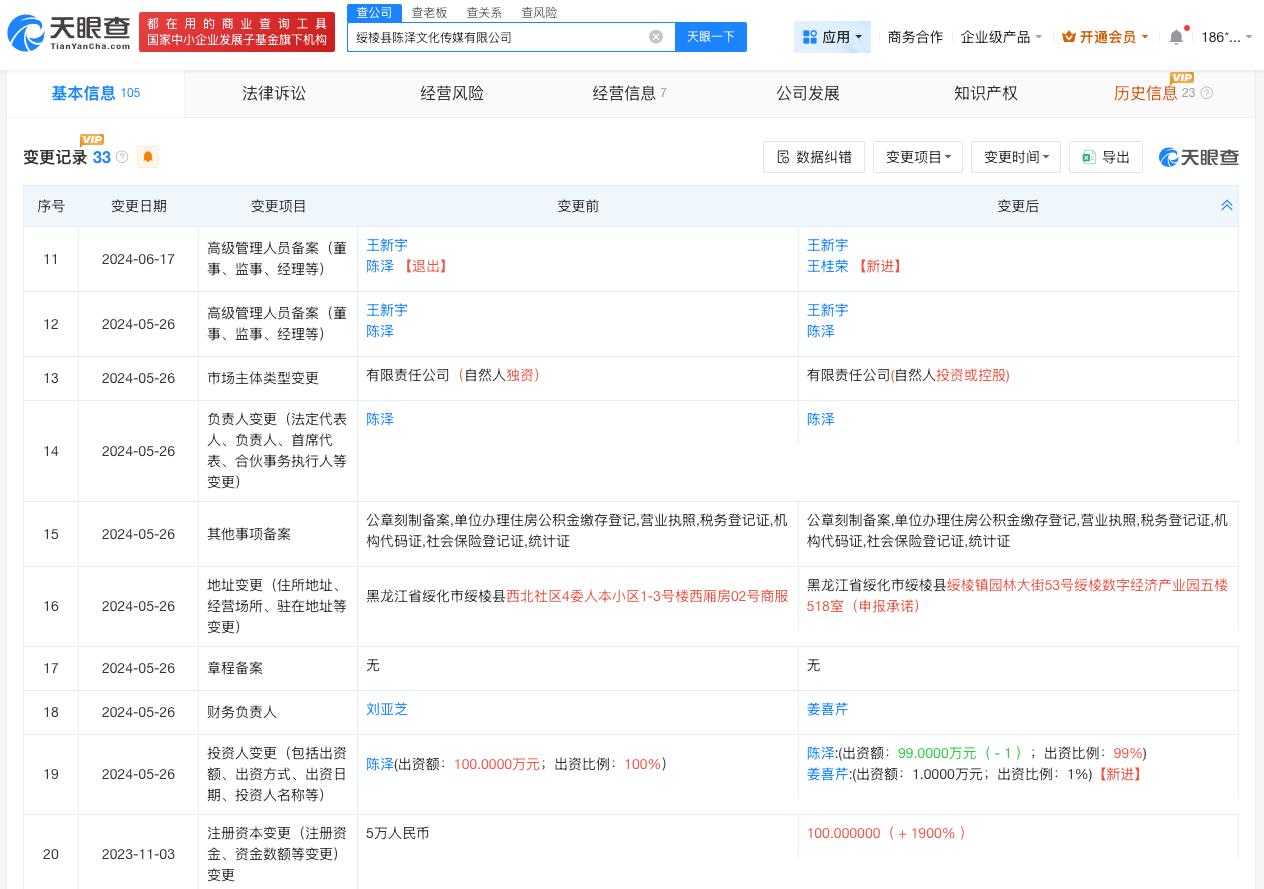This screenshot has height=889, width=1264.
Task: Open the help icon beside 变更记录 33
Action: click(122, 157)
